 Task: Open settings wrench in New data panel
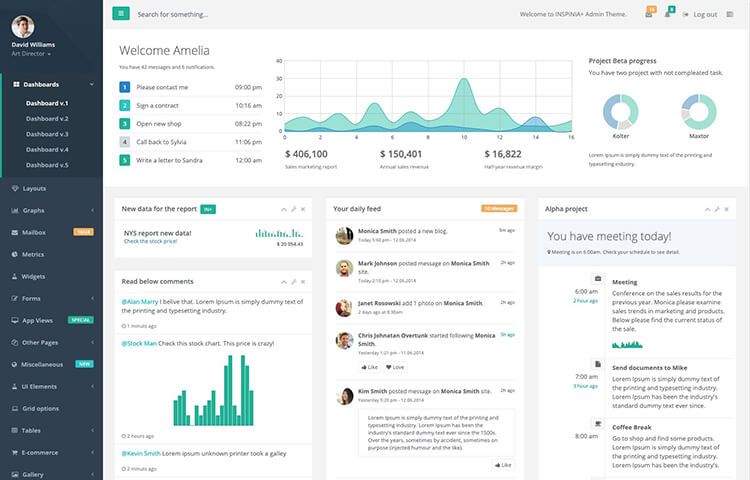[x=294, y=209]
